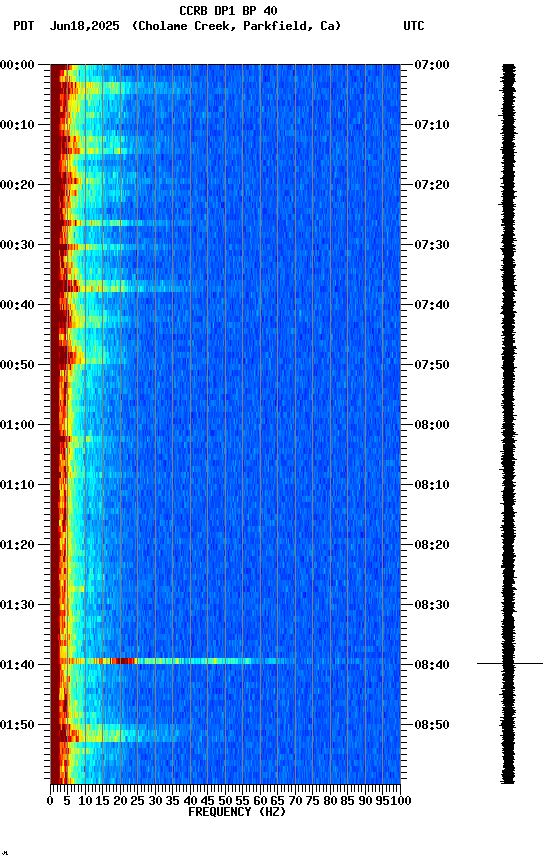Click the 01:10 PDT time label

17,485
